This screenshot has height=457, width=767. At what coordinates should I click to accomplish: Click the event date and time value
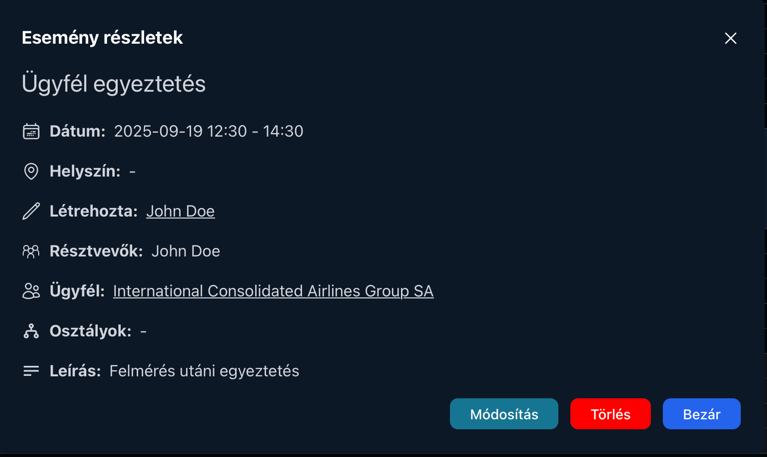click(208, 131)
